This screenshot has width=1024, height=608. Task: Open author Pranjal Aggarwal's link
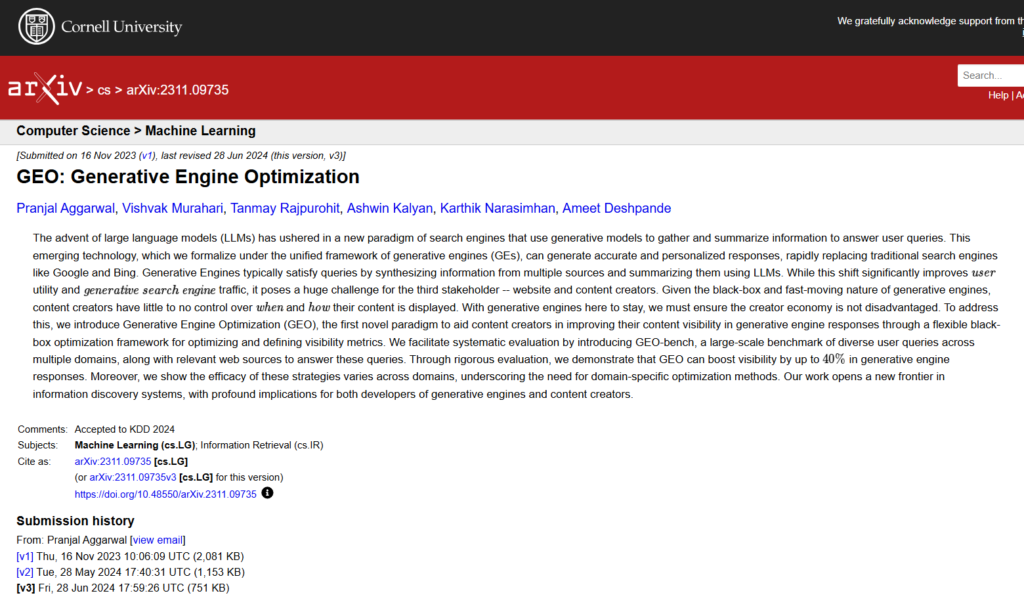[65, 208]
